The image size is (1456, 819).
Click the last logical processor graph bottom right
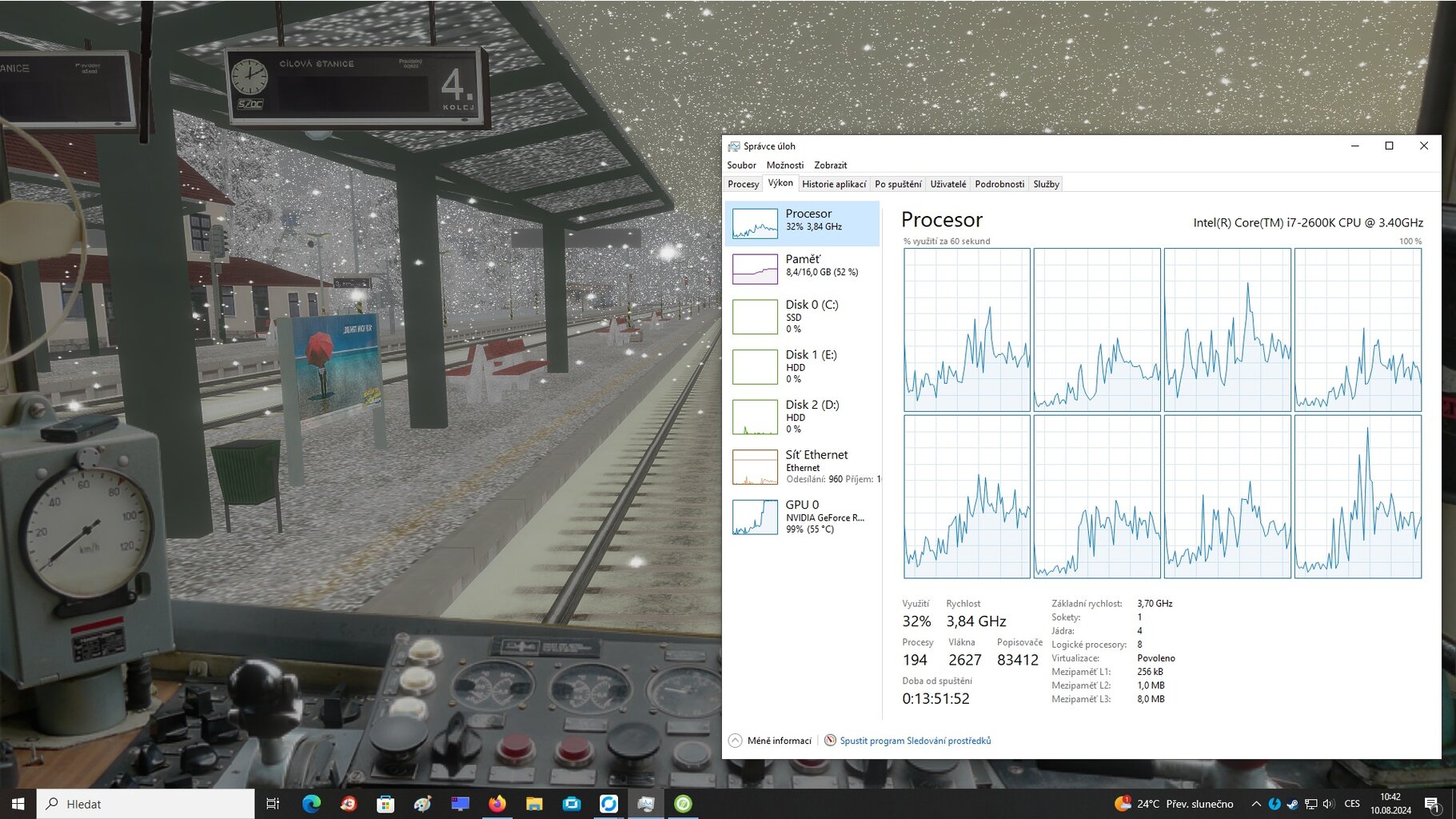tap(1358, 496)
